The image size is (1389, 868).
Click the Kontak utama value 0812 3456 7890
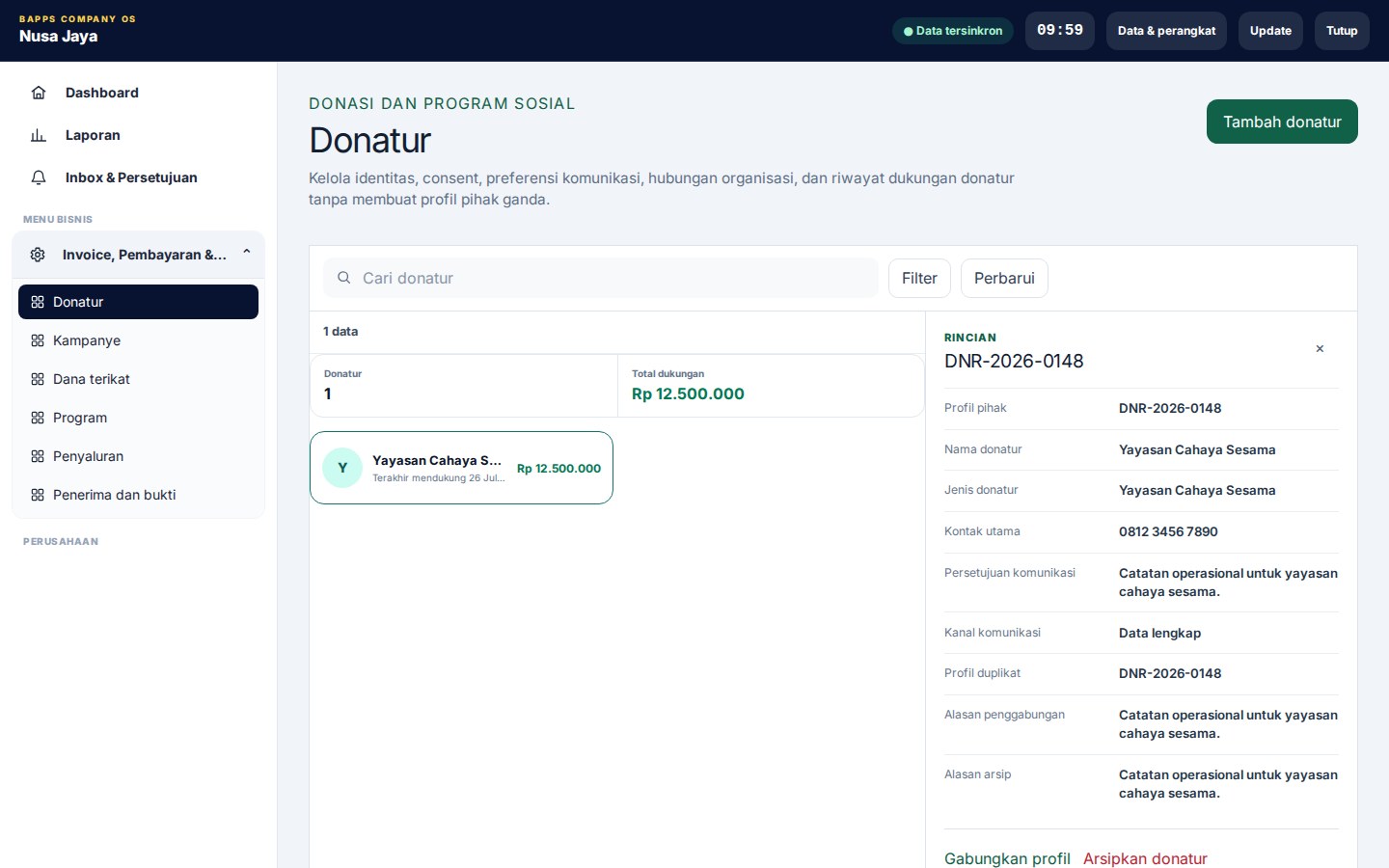click(x=1168, y=531)
